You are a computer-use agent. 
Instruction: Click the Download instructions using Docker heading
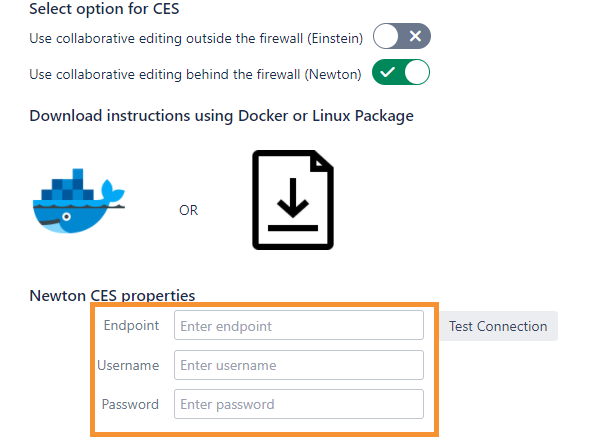[222, 116]
